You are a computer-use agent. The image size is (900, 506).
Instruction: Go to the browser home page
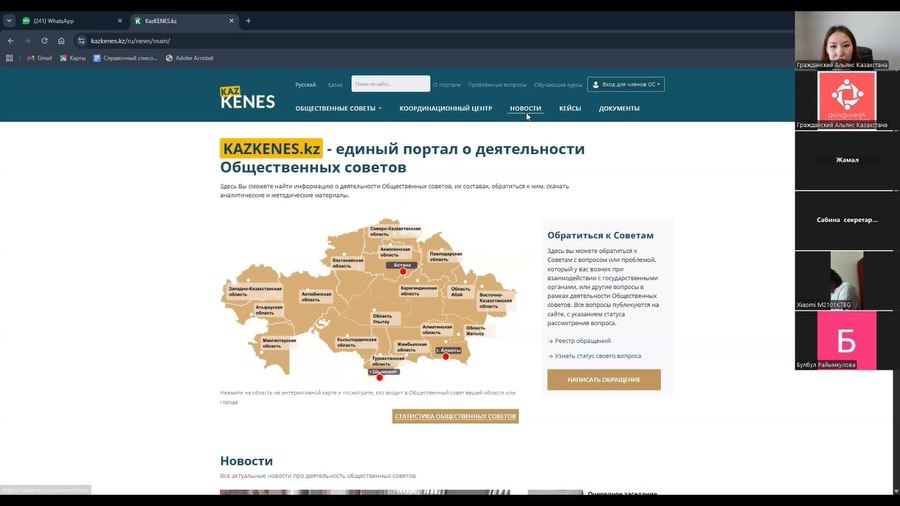click(61, 41)
